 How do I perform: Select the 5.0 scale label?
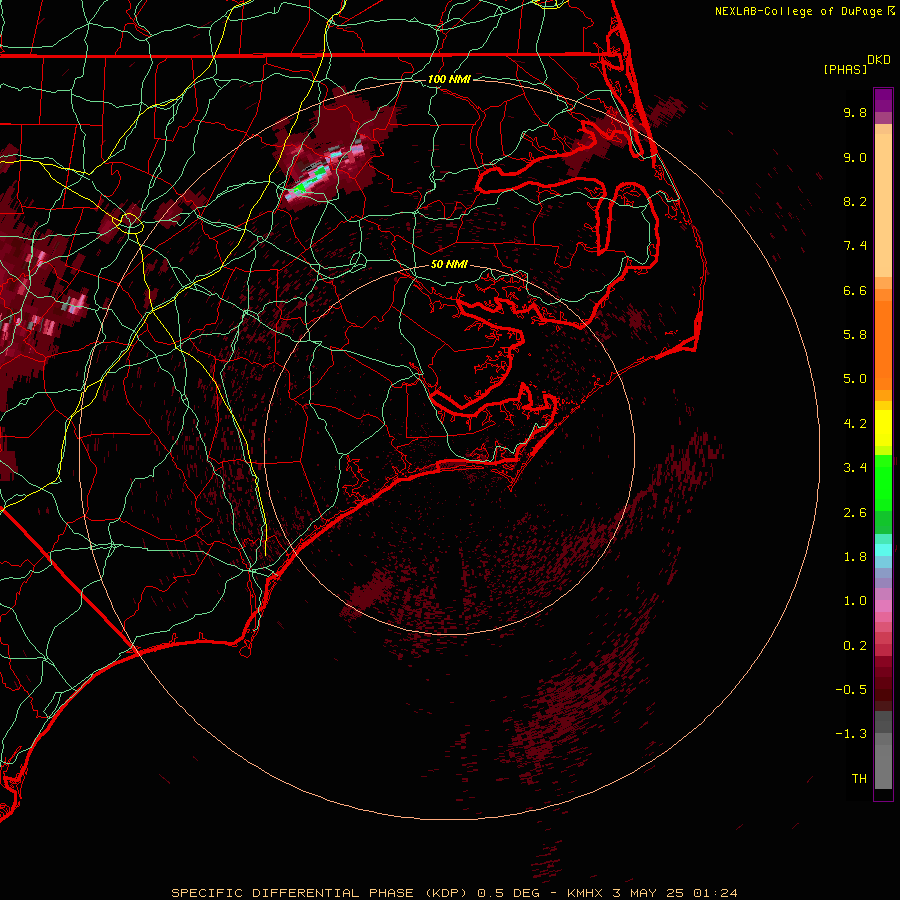[855, 379]
